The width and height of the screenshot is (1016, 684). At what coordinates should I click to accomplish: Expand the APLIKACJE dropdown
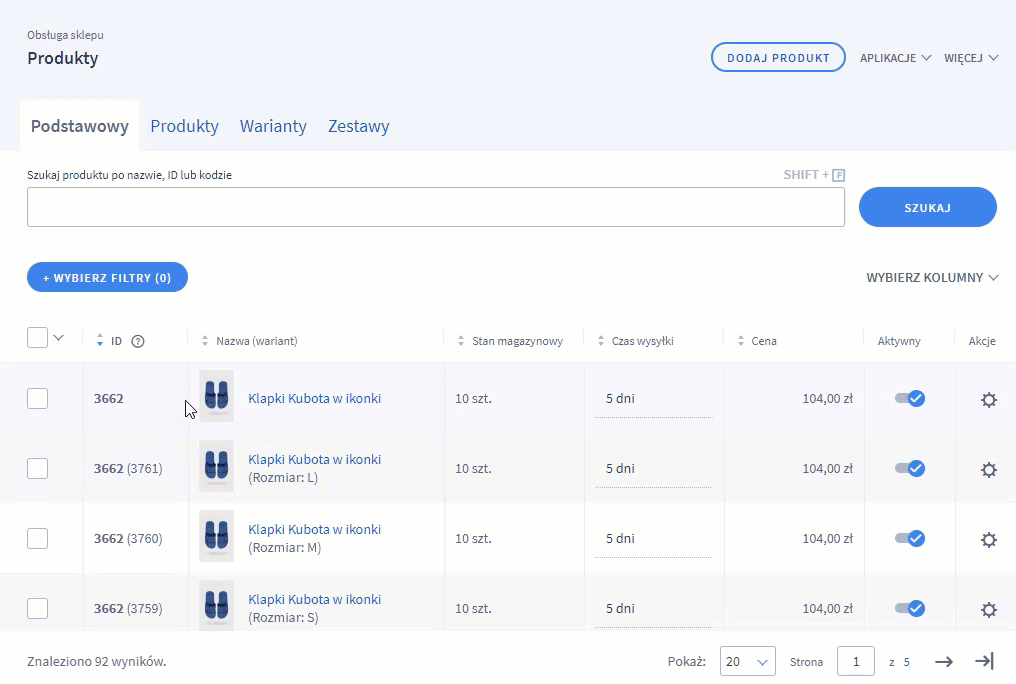click(895, 58)
